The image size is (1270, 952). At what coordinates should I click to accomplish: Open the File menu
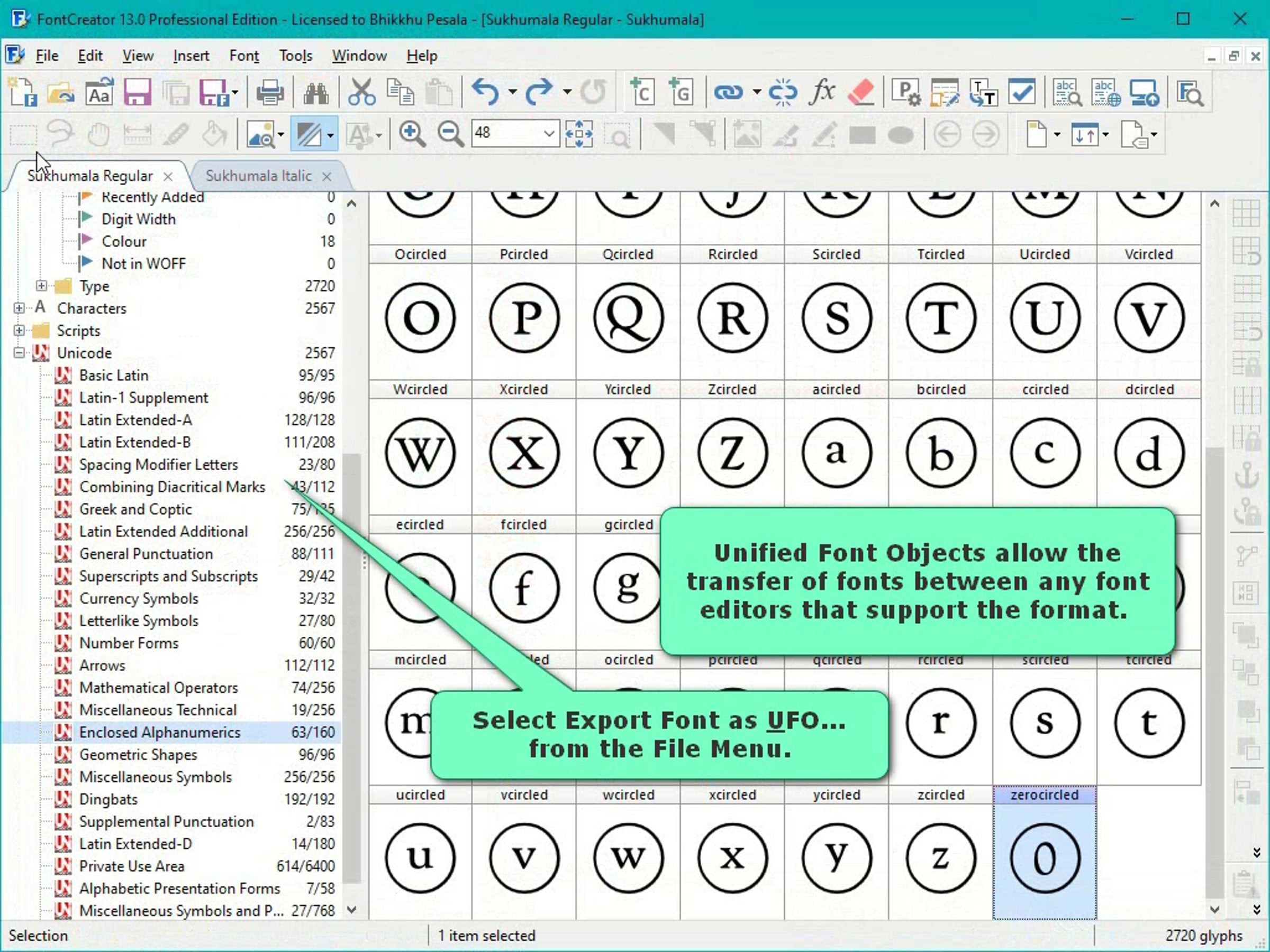pyautogui.click(x=47, y=56)
